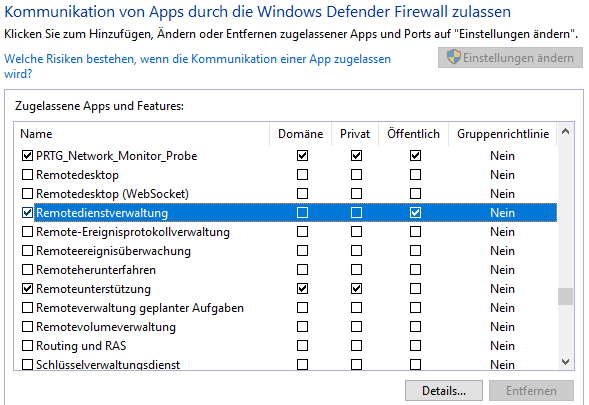This screenshot has width=589, height=405.
Task: Click Nein in the Routing und RAS row
Action: coord(502,346)
